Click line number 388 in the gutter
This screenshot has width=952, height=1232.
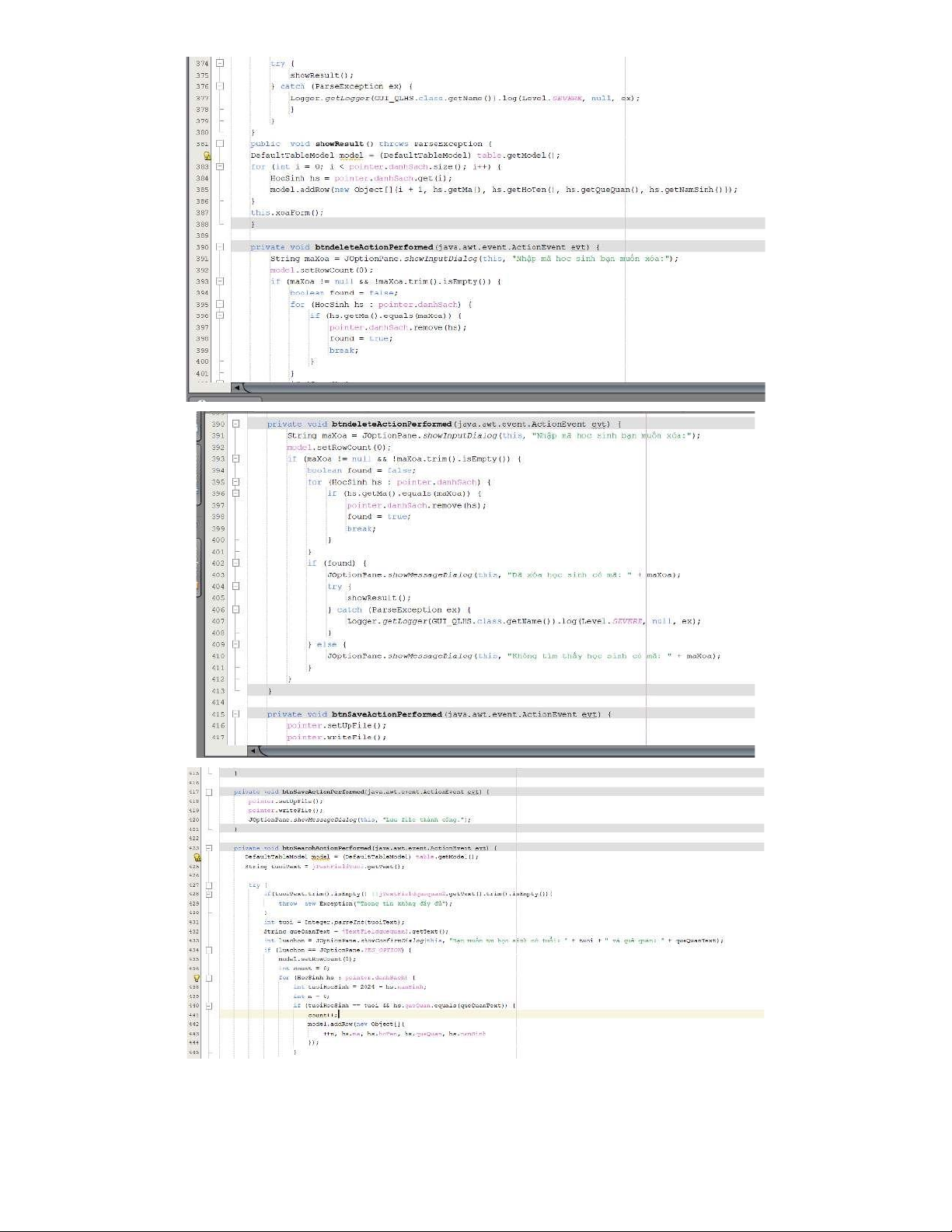tap(202, 224)
